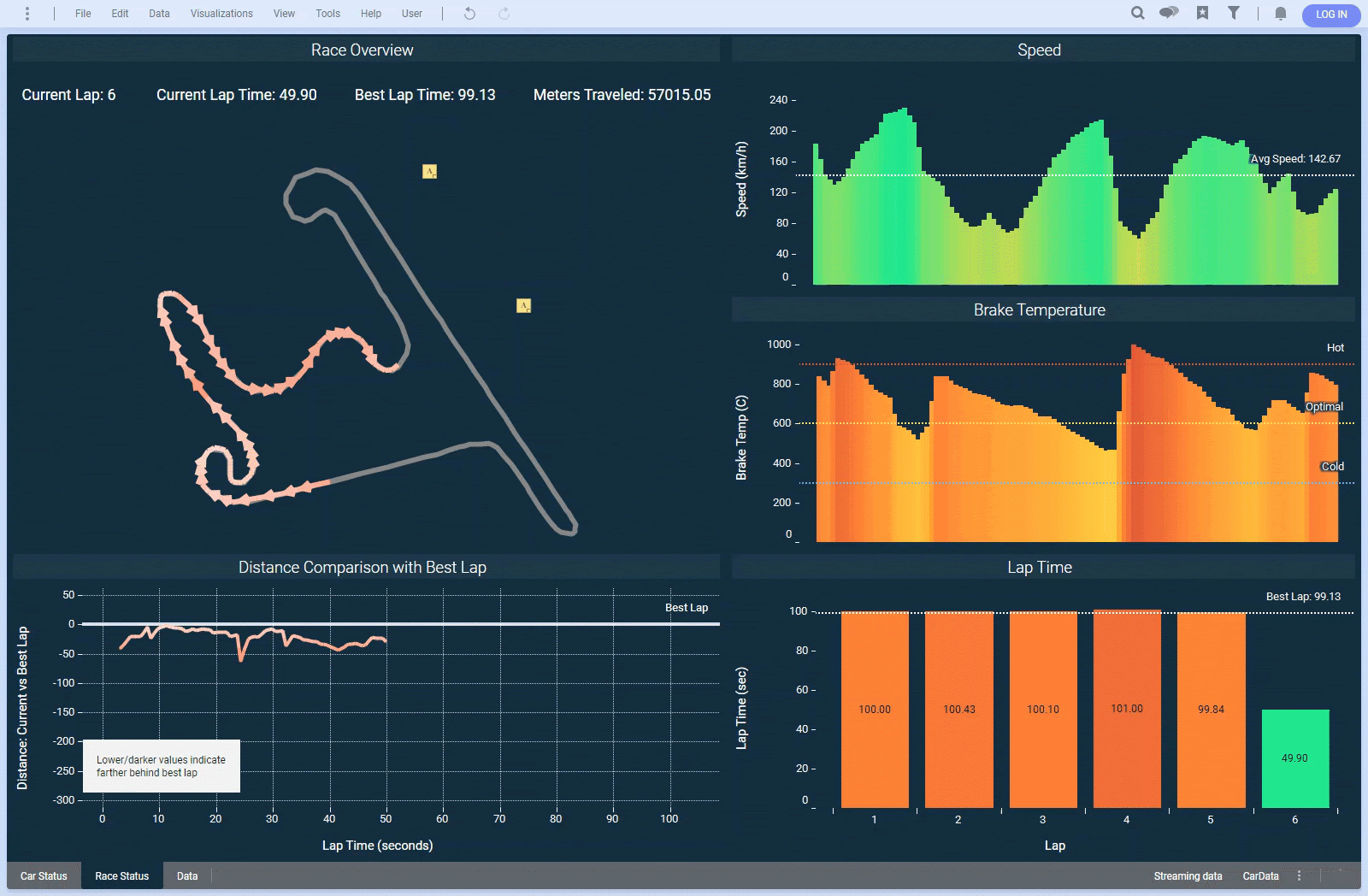This screenshot has height=896, width=1368.
Task: Click Distance Comparison with Best Lap title
Action: pos(363,568)
